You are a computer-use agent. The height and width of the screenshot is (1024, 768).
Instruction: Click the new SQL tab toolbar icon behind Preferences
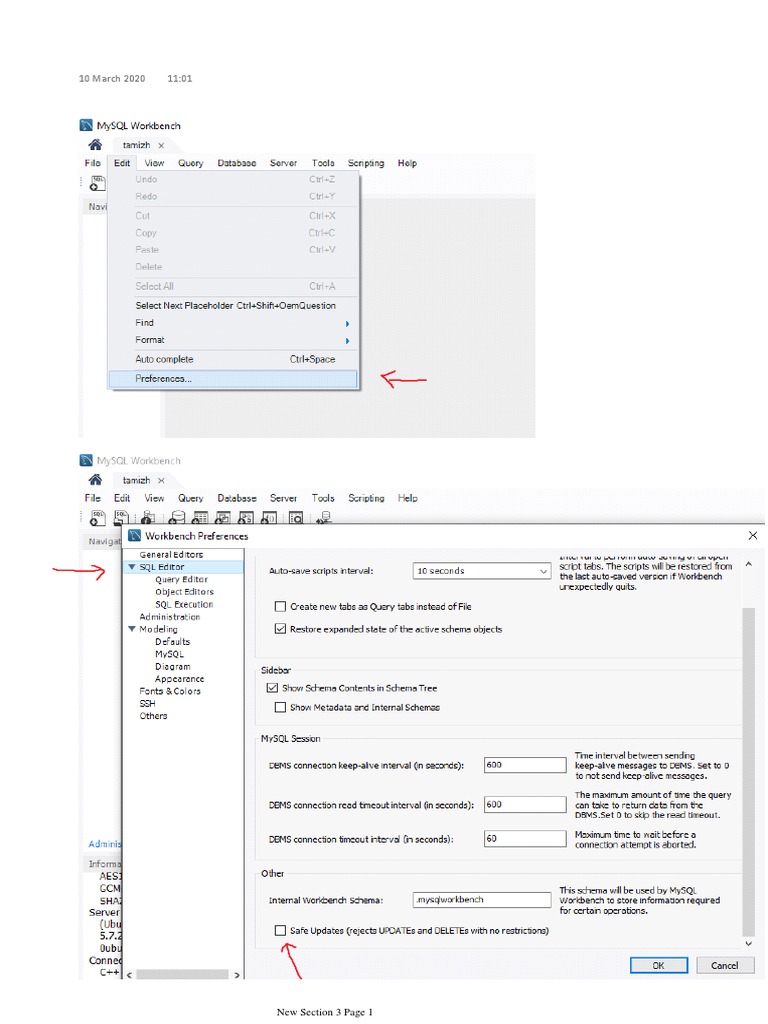[97, 518]
